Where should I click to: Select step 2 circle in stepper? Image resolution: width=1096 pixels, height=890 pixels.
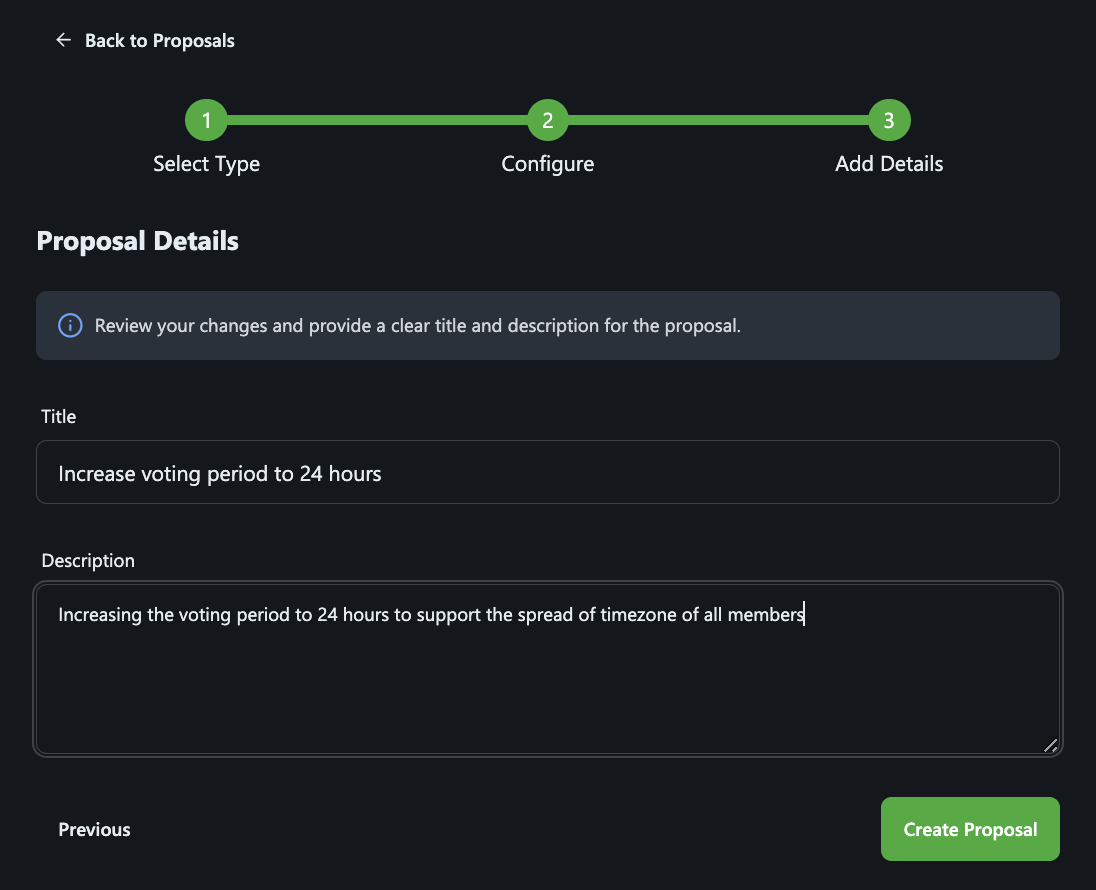pos(548,120)
